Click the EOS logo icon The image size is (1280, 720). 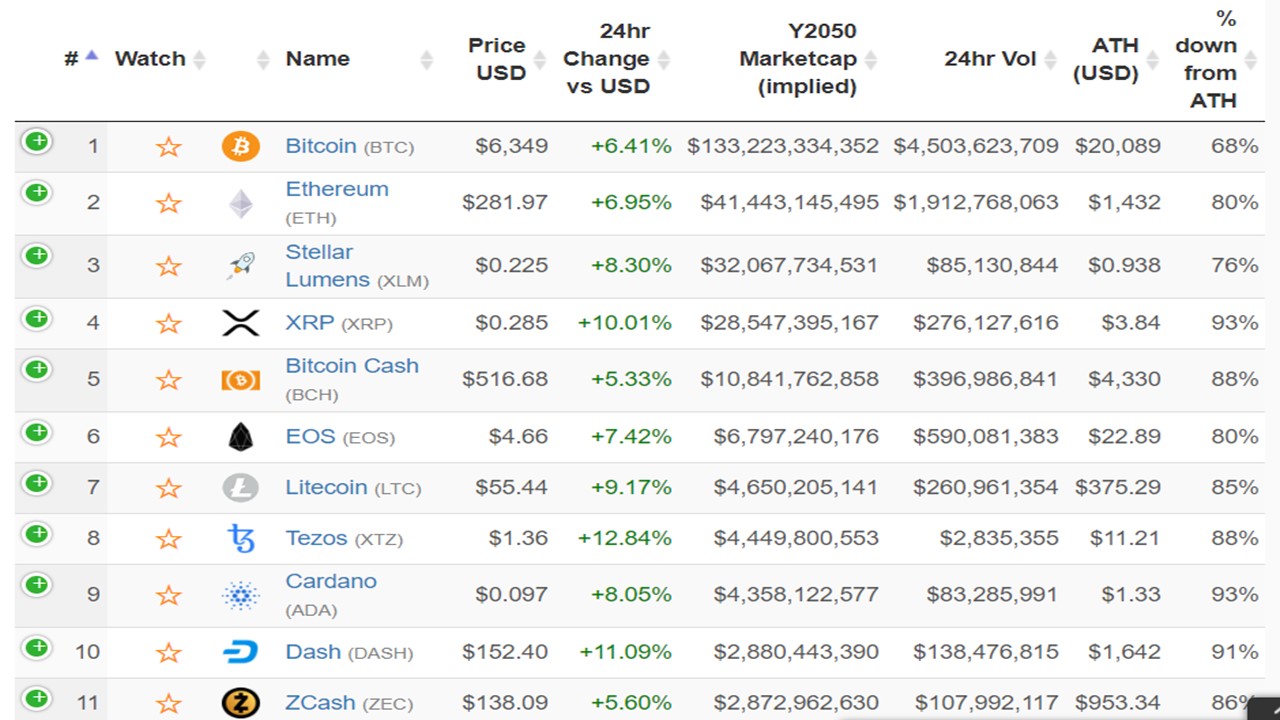(x=240, y=437)
